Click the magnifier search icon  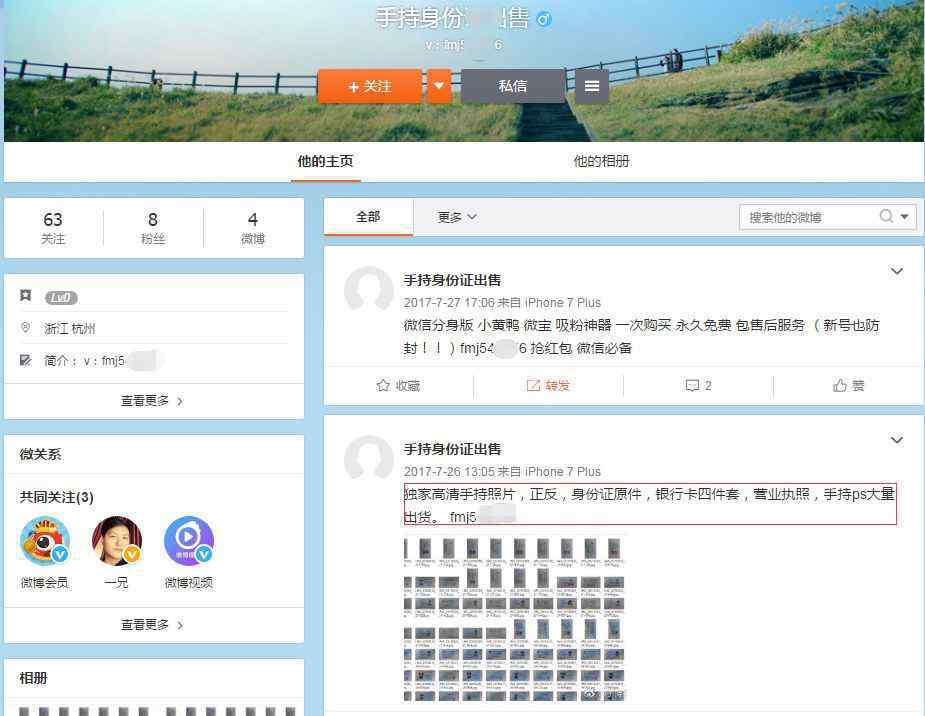(x=886, y=217)
